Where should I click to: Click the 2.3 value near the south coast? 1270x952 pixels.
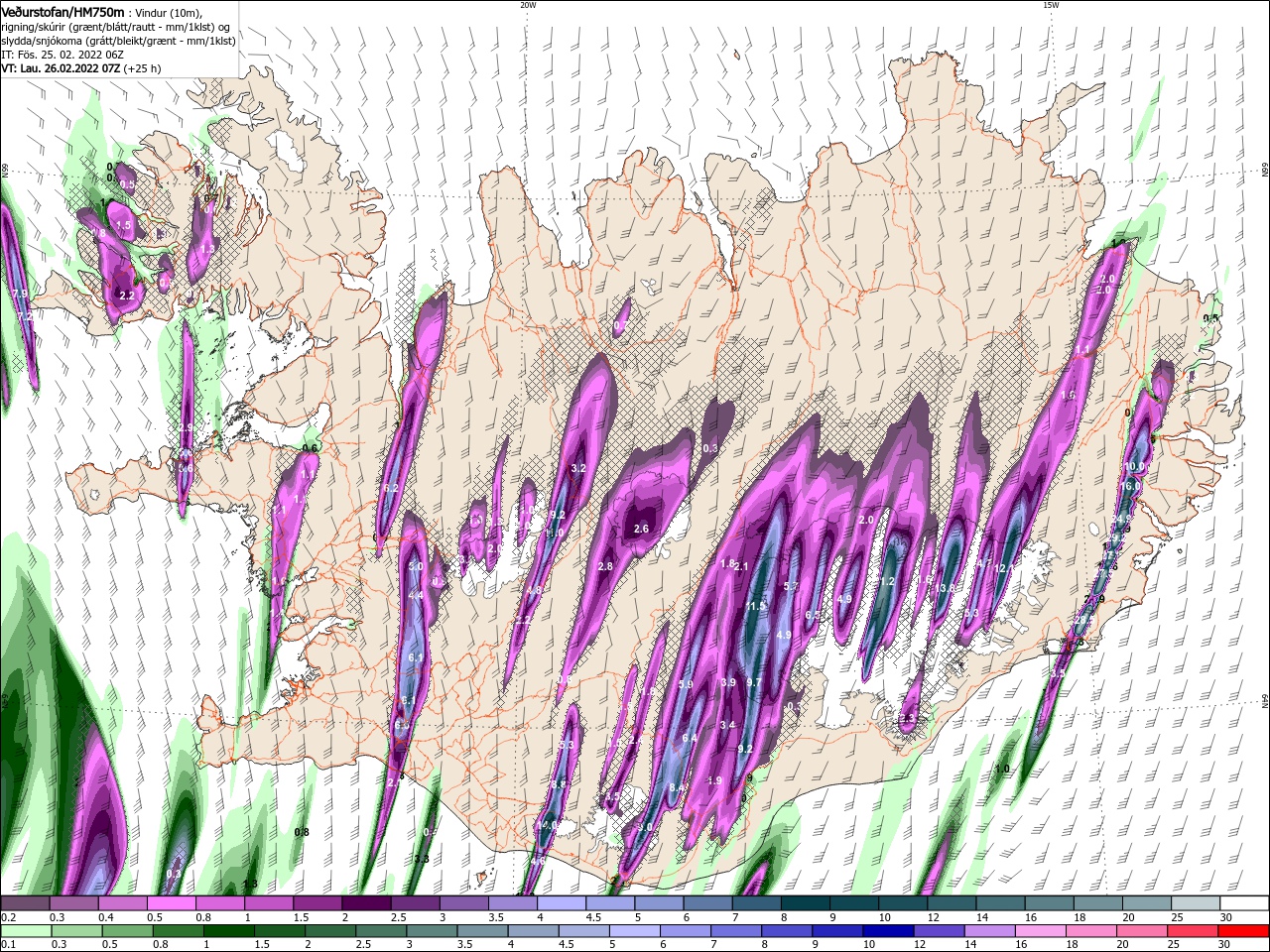pos(907,718)
